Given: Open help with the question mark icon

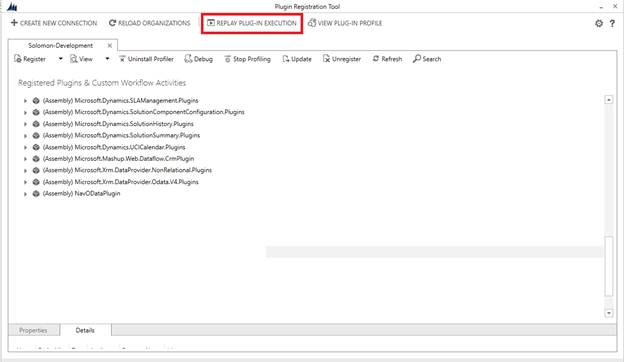Looking at the screenshot, I should [612, 23].
